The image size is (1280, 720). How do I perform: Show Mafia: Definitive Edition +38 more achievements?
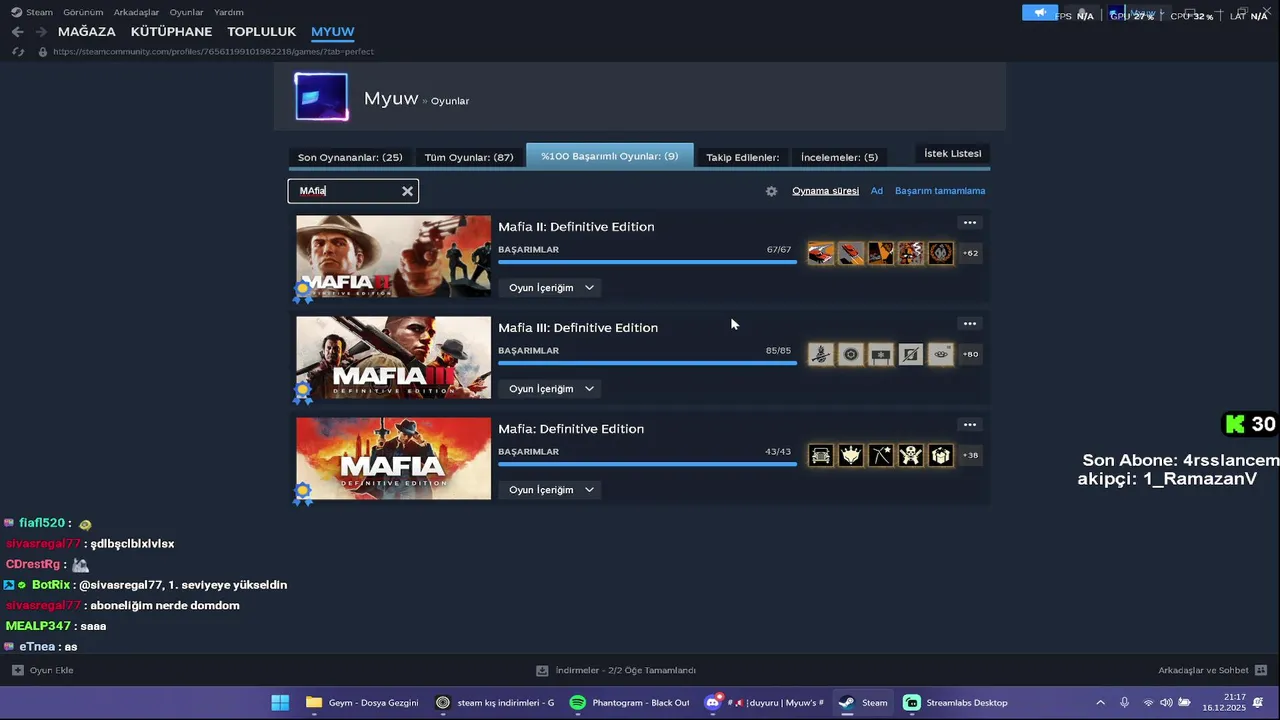point(970,455)
